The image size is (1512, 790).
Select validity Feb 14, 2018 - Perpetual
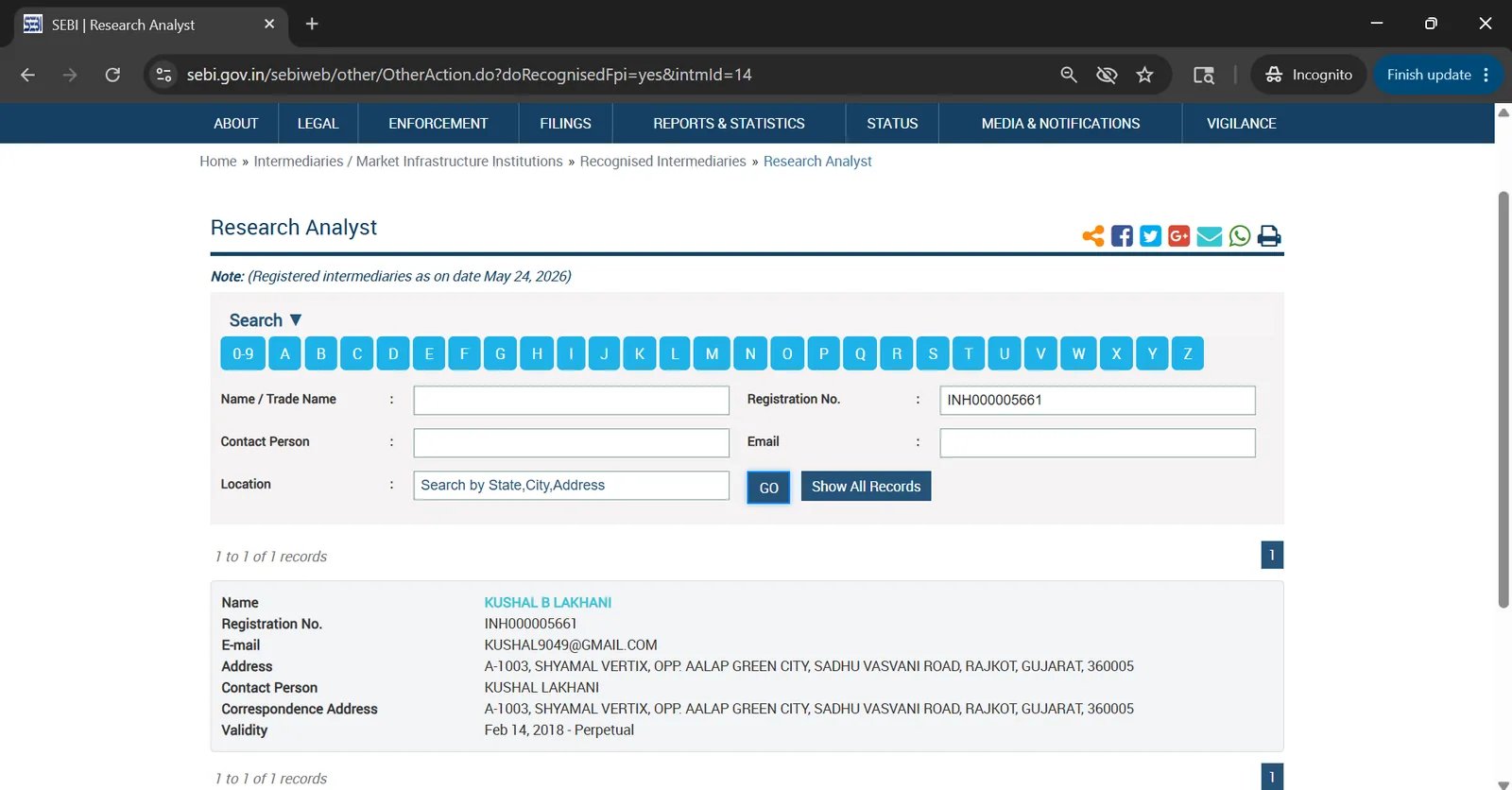coord(558,730)
